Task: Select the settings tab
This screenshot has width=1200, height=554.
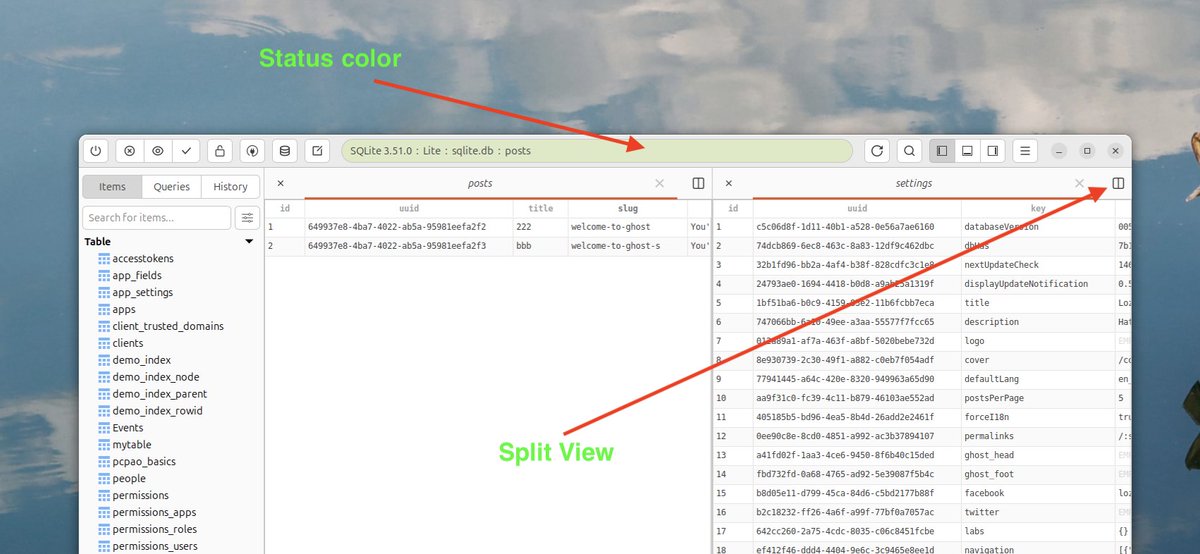Action: coord(914,184)
